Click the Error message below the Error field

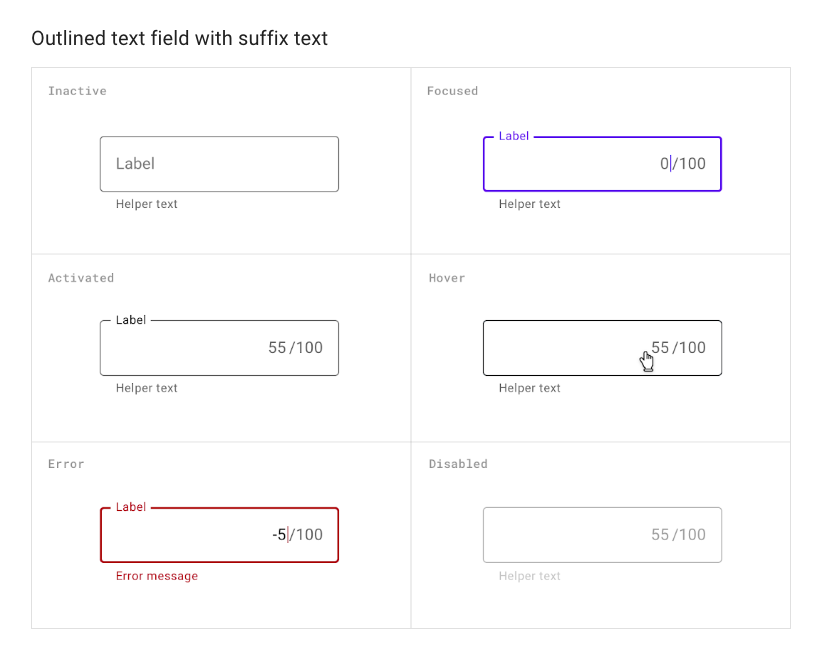tap(156, 575)
